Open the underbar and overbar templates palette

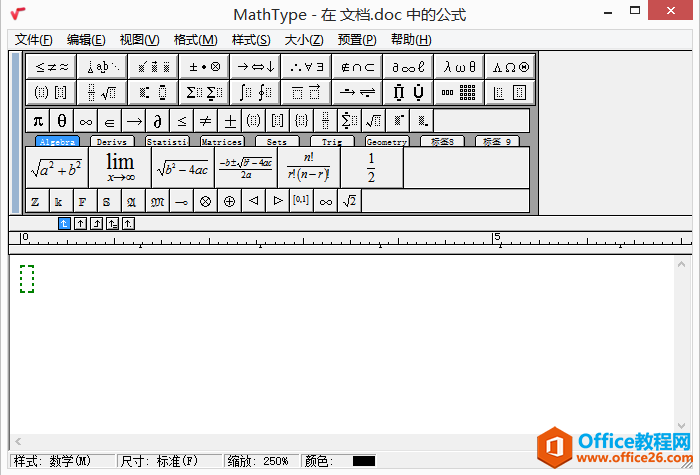point(306,92)
